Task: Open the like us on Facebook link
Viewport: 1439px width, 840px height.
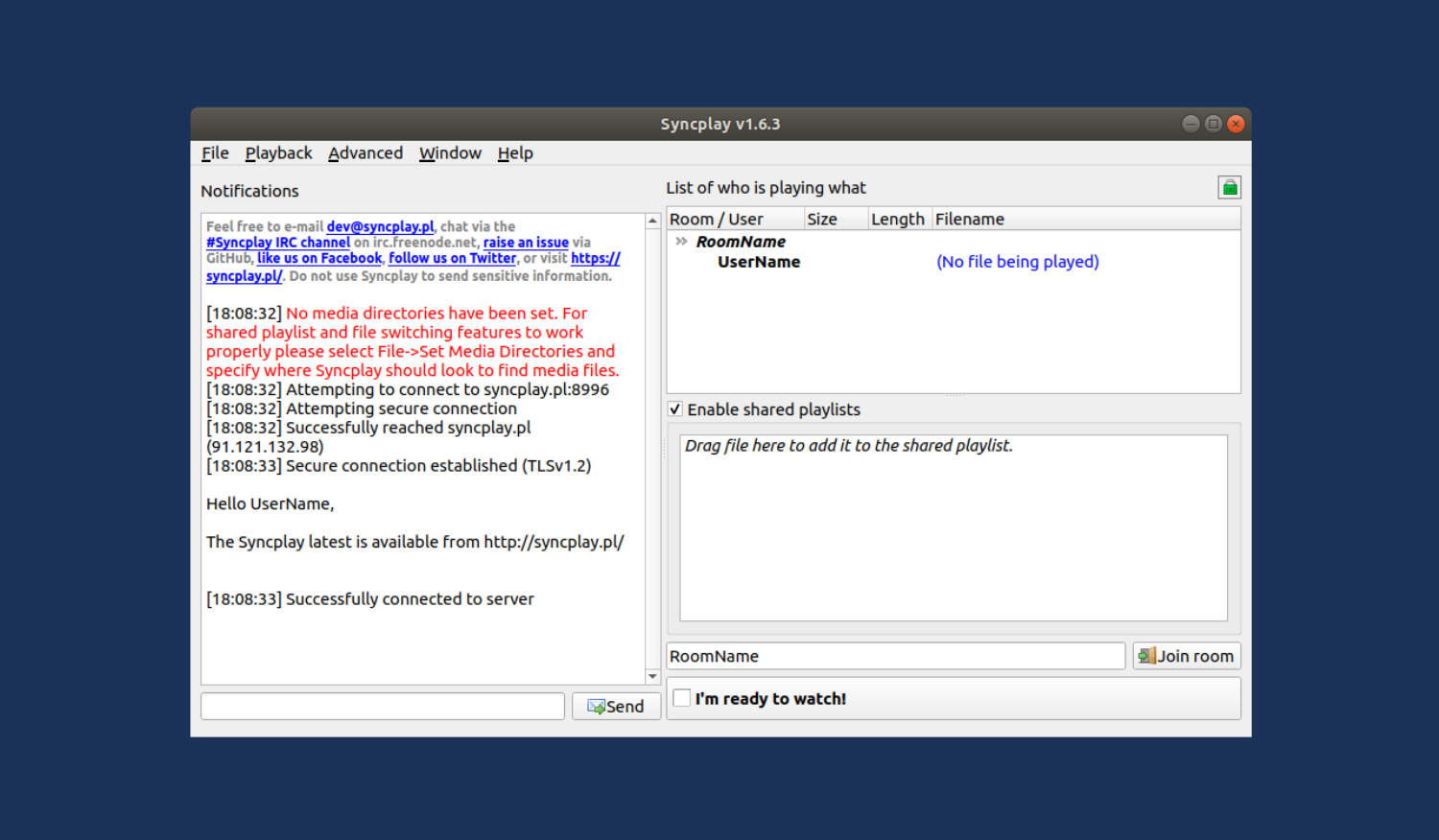Action: tap(319, 259)
